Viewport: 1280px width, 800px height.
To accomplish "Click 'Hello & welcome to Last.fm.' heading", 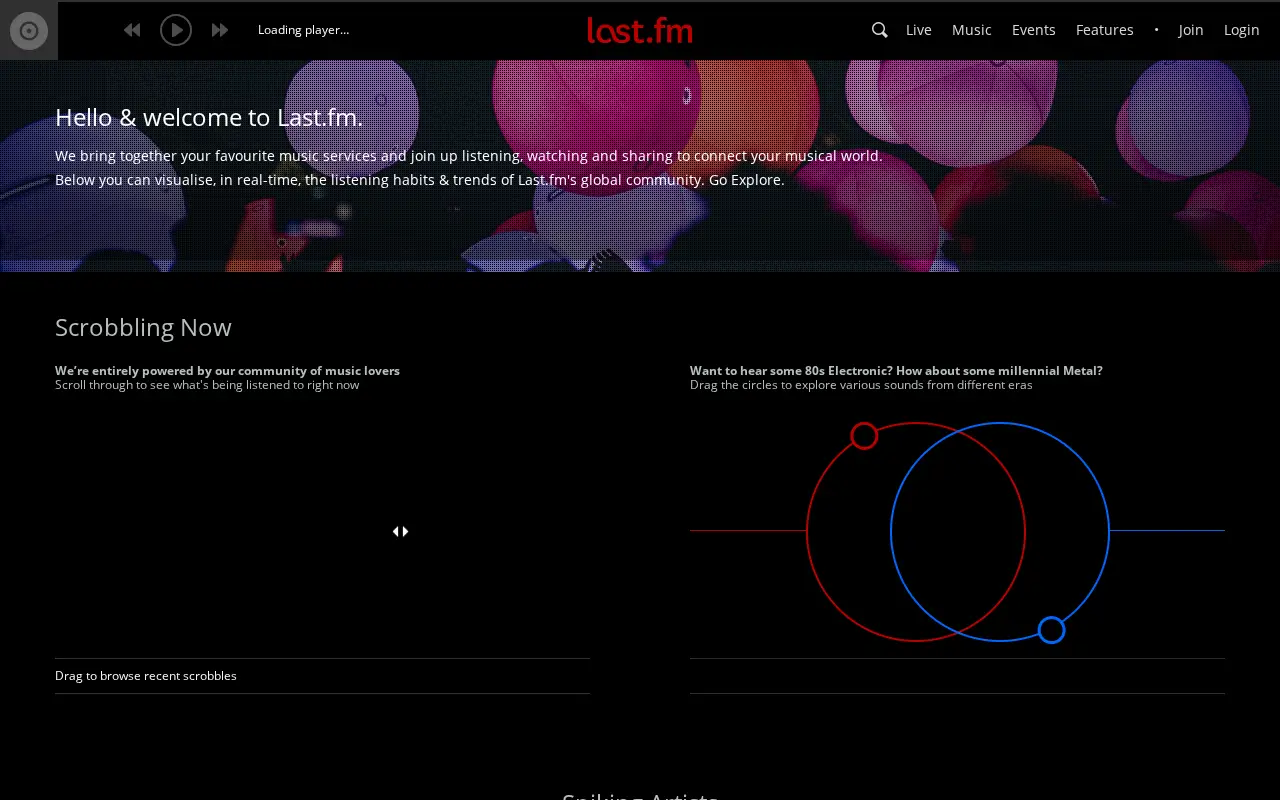I will tap(209, 118).
